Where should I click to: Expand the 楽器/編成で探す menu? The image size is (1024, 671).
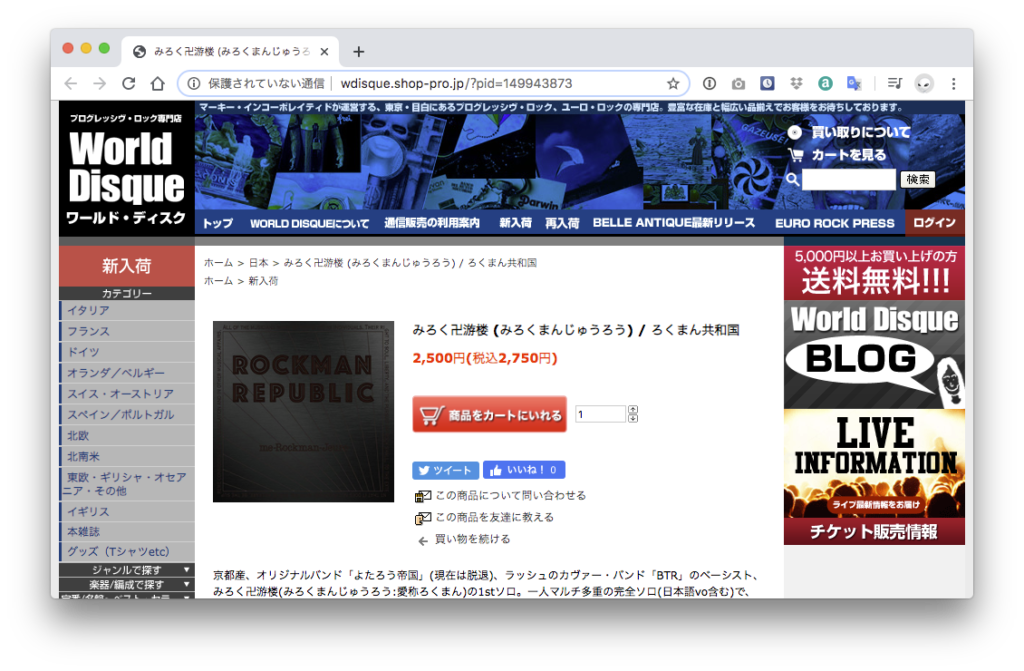click(127, 584)
